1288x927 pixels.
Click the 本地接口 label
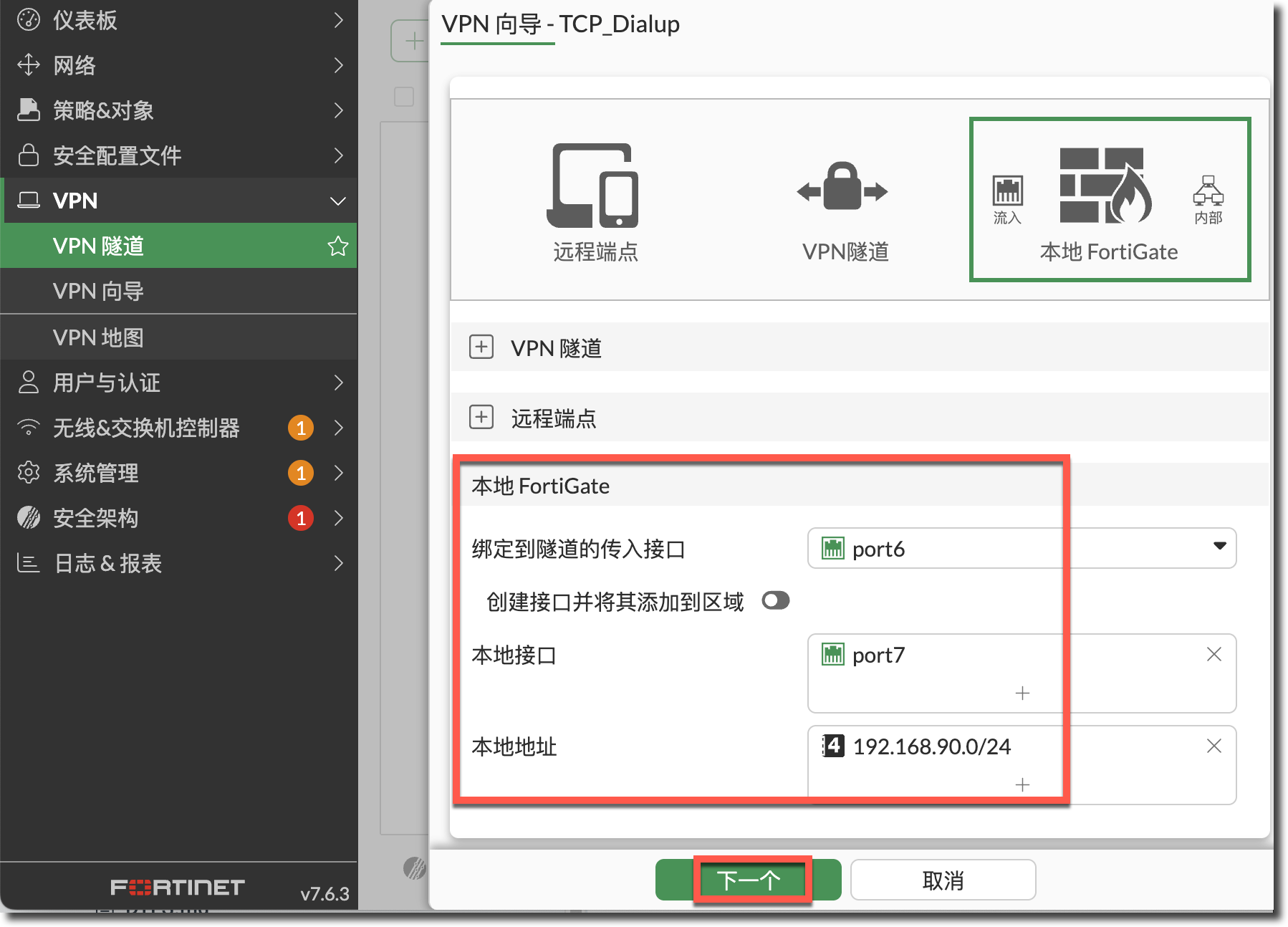[x=514, y=655]
